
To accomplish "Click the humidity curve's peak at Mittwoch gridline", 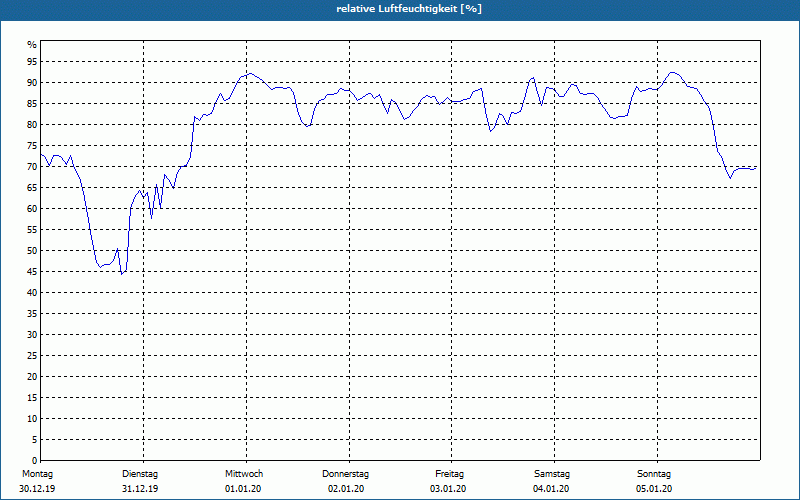I will 249,73.
